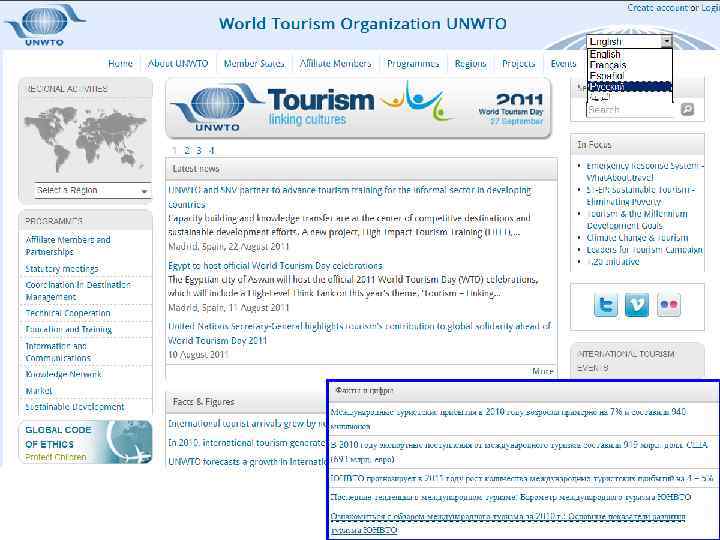Open Emergency Response System focus link

click(x=645, y=171)
